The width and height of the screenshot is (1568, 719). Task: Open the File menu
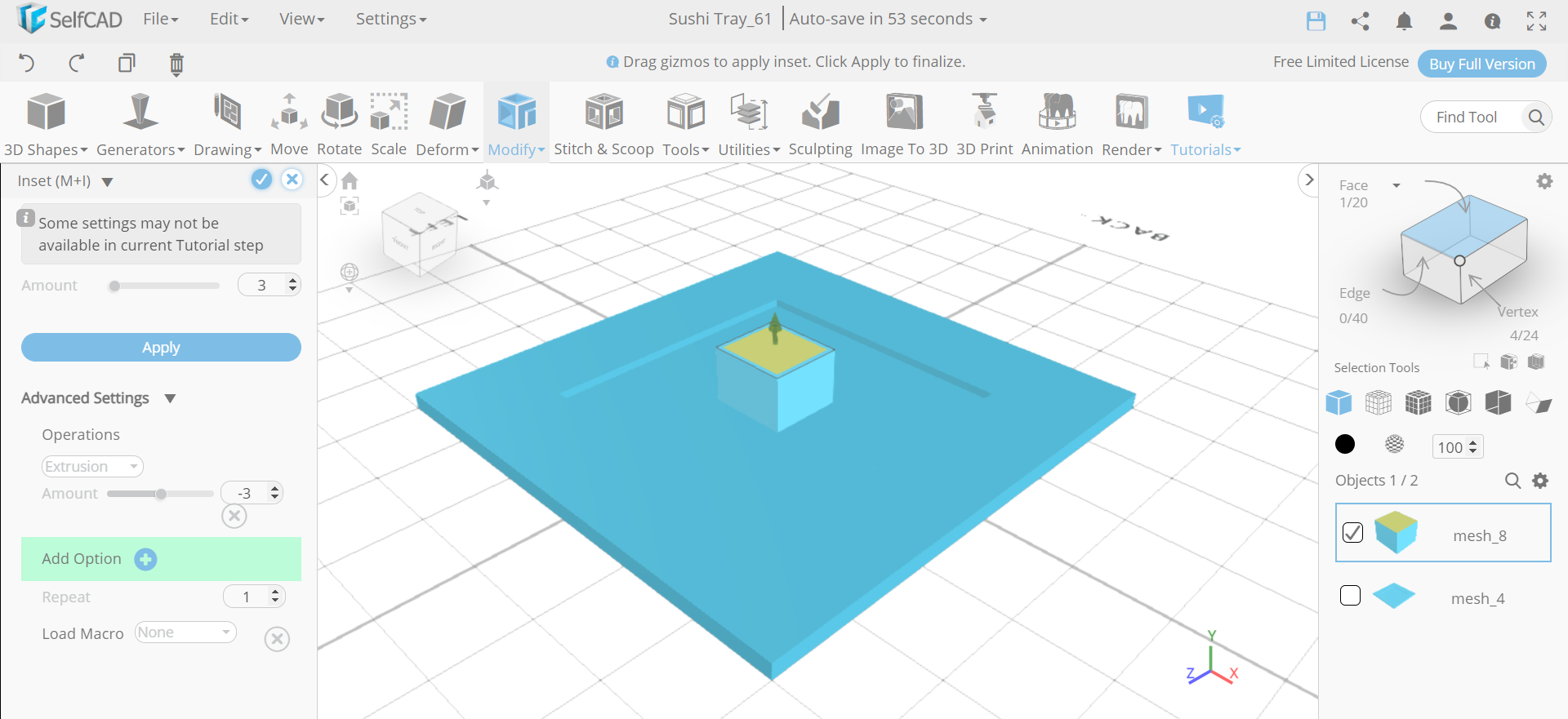point(161,19)
